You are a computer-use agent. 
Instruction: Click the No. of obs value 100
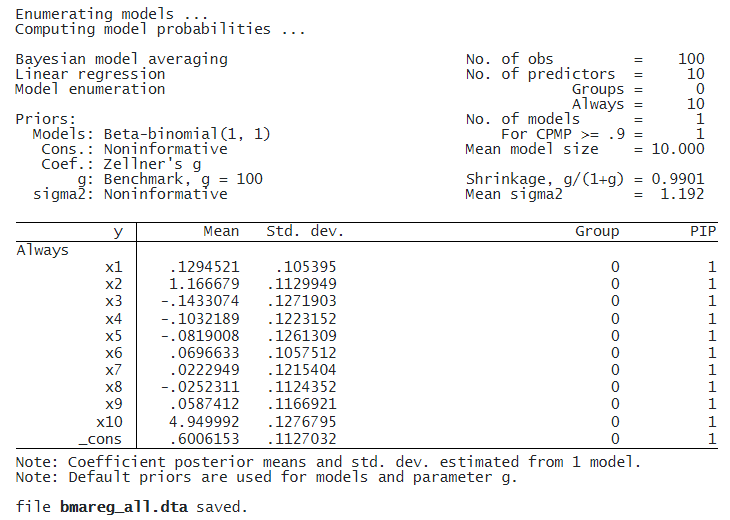point(690,59)
